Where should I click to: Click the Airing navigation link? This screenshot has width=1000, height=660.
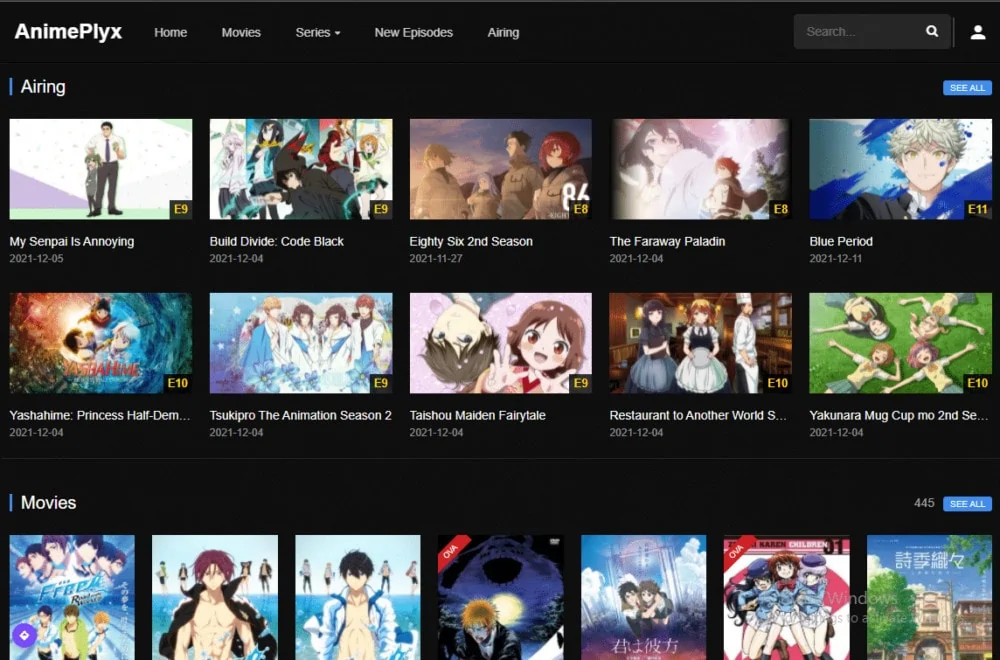[503, 32]
